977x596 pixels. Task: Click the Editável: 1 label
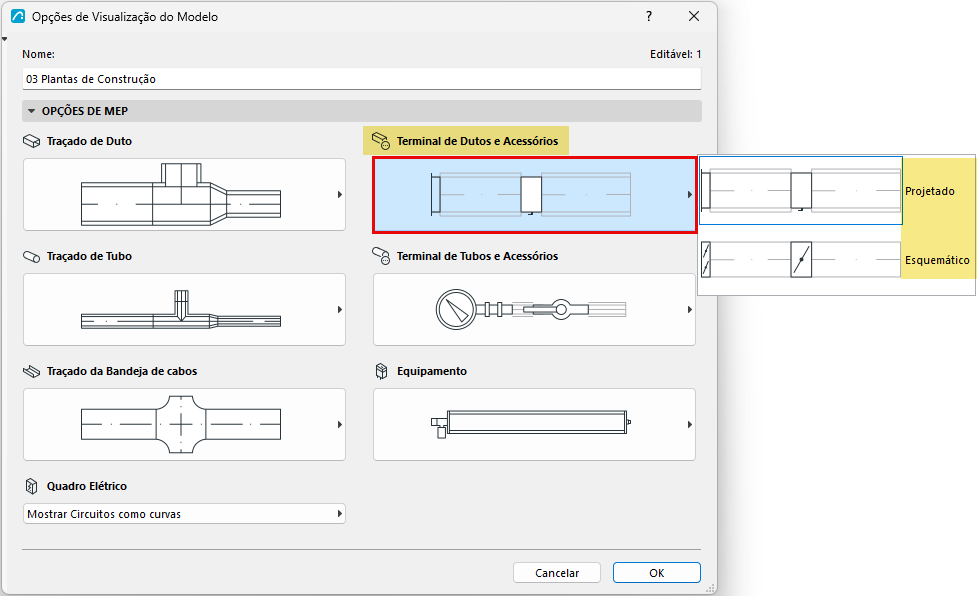tap(675, 54)
